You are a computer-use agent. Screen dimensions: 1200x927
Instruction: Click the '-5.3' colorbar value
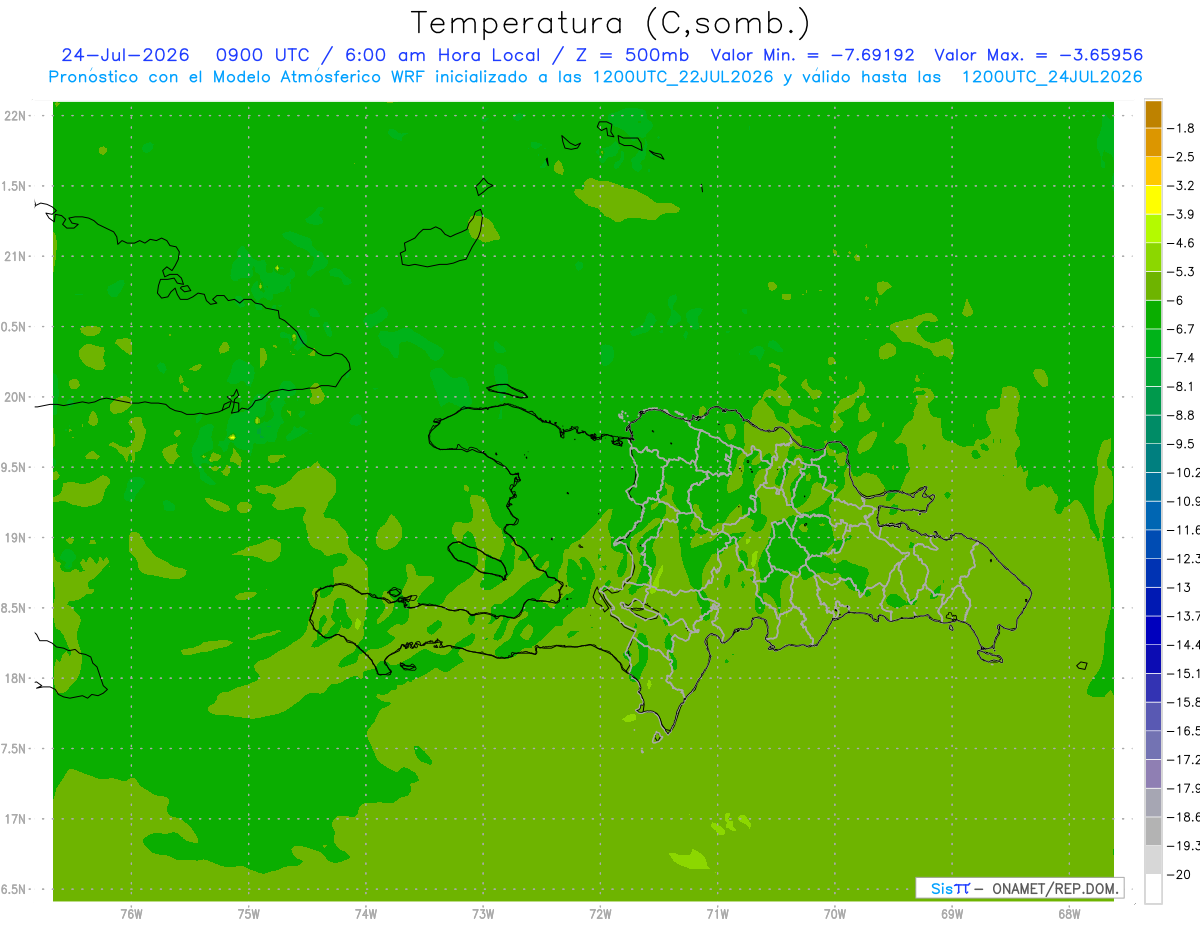1181,271
